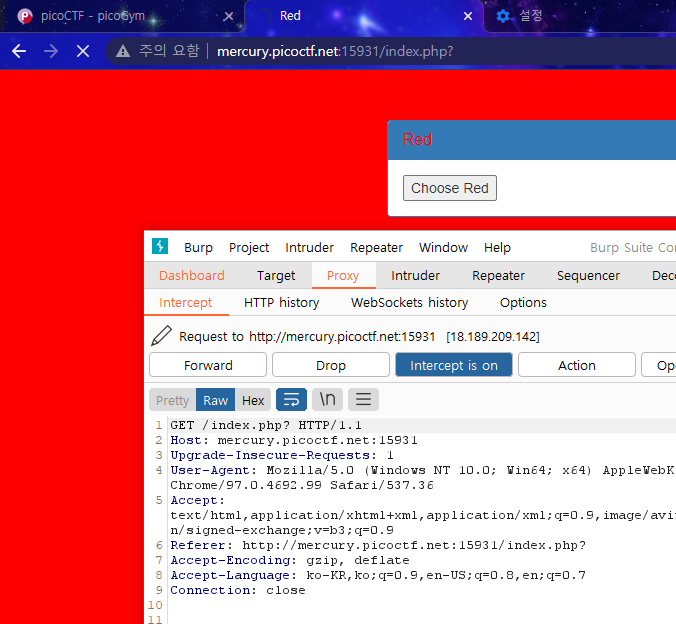Open the Intruder menu in the menu bar
The height and width of the screenshot is (624, 676).
309,248
